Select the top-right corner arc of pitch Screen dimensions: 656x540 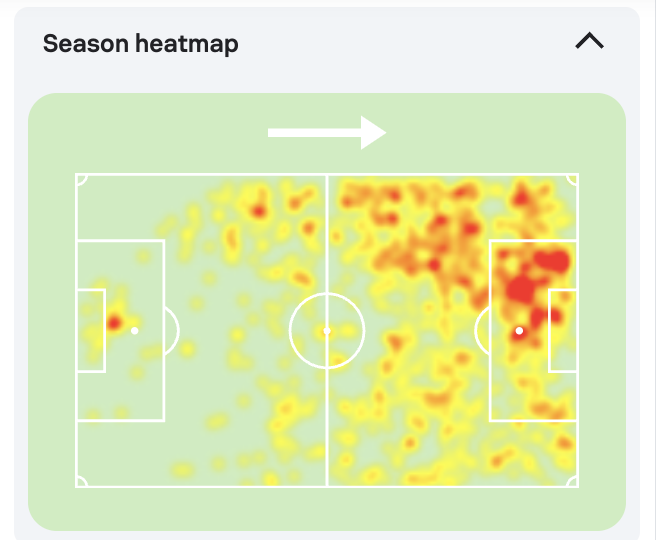[x=572, y=179]
